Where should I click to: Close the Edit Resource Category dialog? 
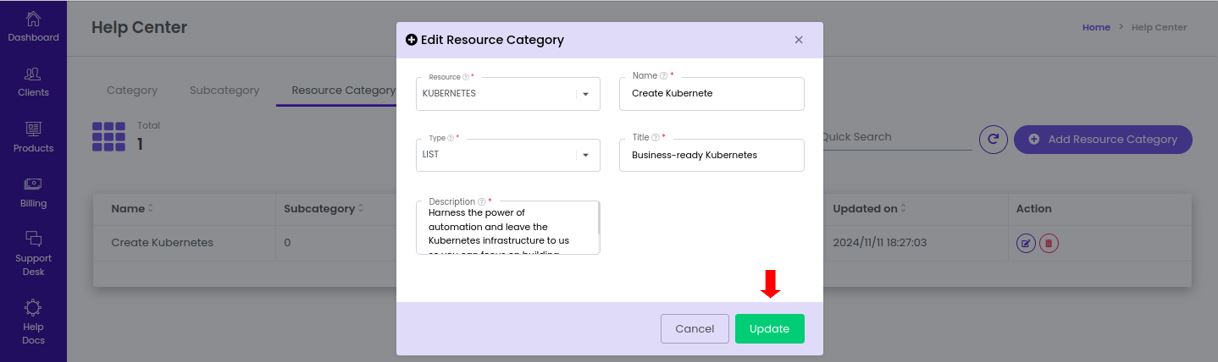[798, 40]
